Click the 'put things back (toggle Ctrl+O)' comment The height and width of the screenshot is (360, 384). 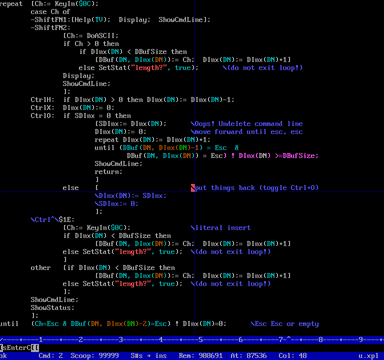(x=256, y=188)
